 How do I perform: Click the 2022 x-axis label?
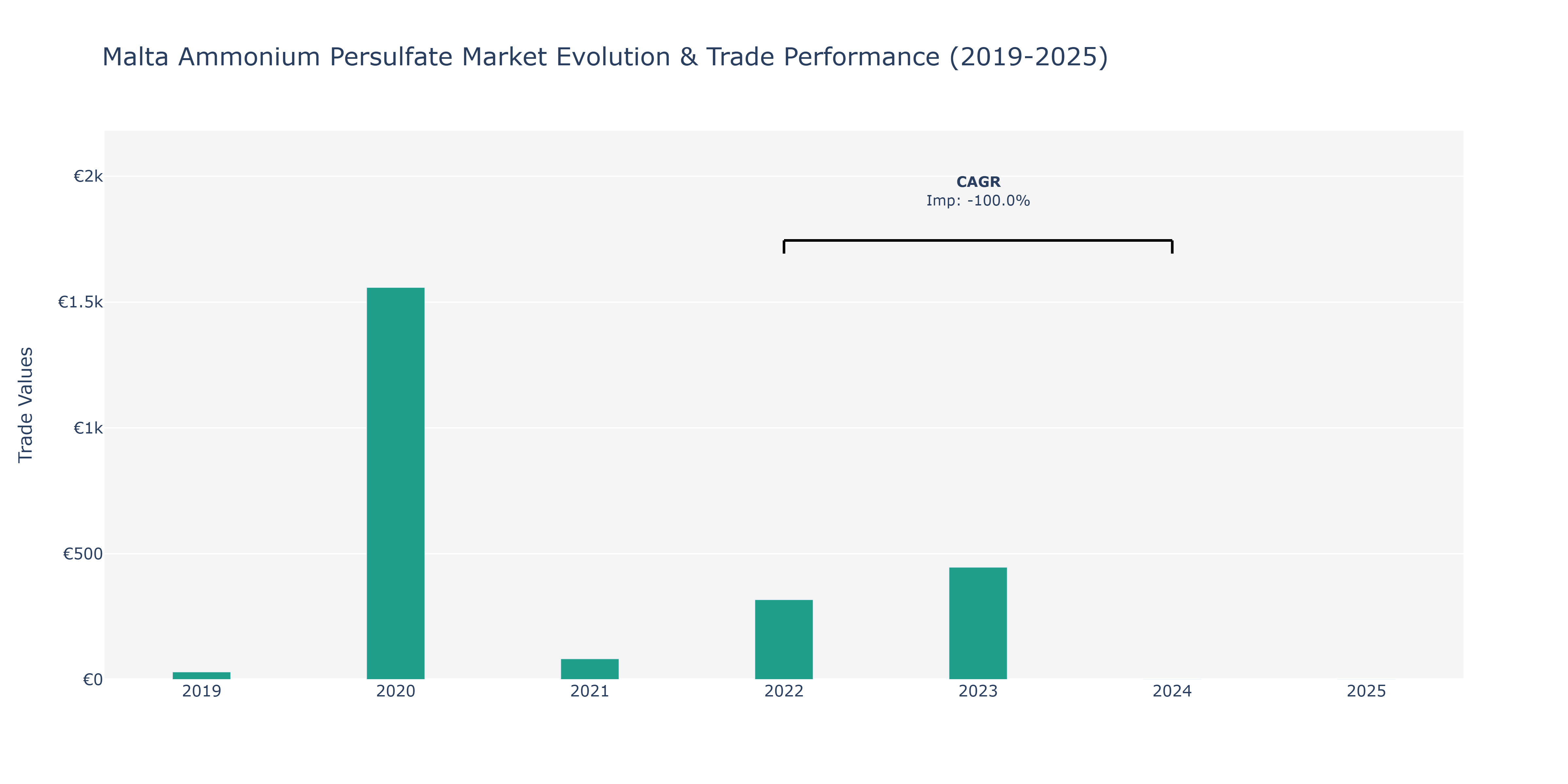point(784,692)
